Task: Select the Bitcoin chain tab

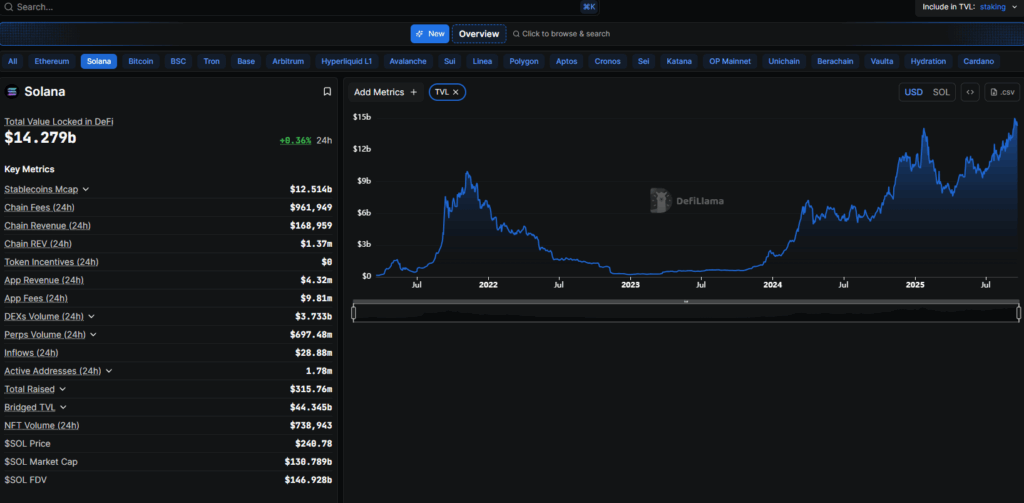Action: pyautogui.click(x=140, y=61)
